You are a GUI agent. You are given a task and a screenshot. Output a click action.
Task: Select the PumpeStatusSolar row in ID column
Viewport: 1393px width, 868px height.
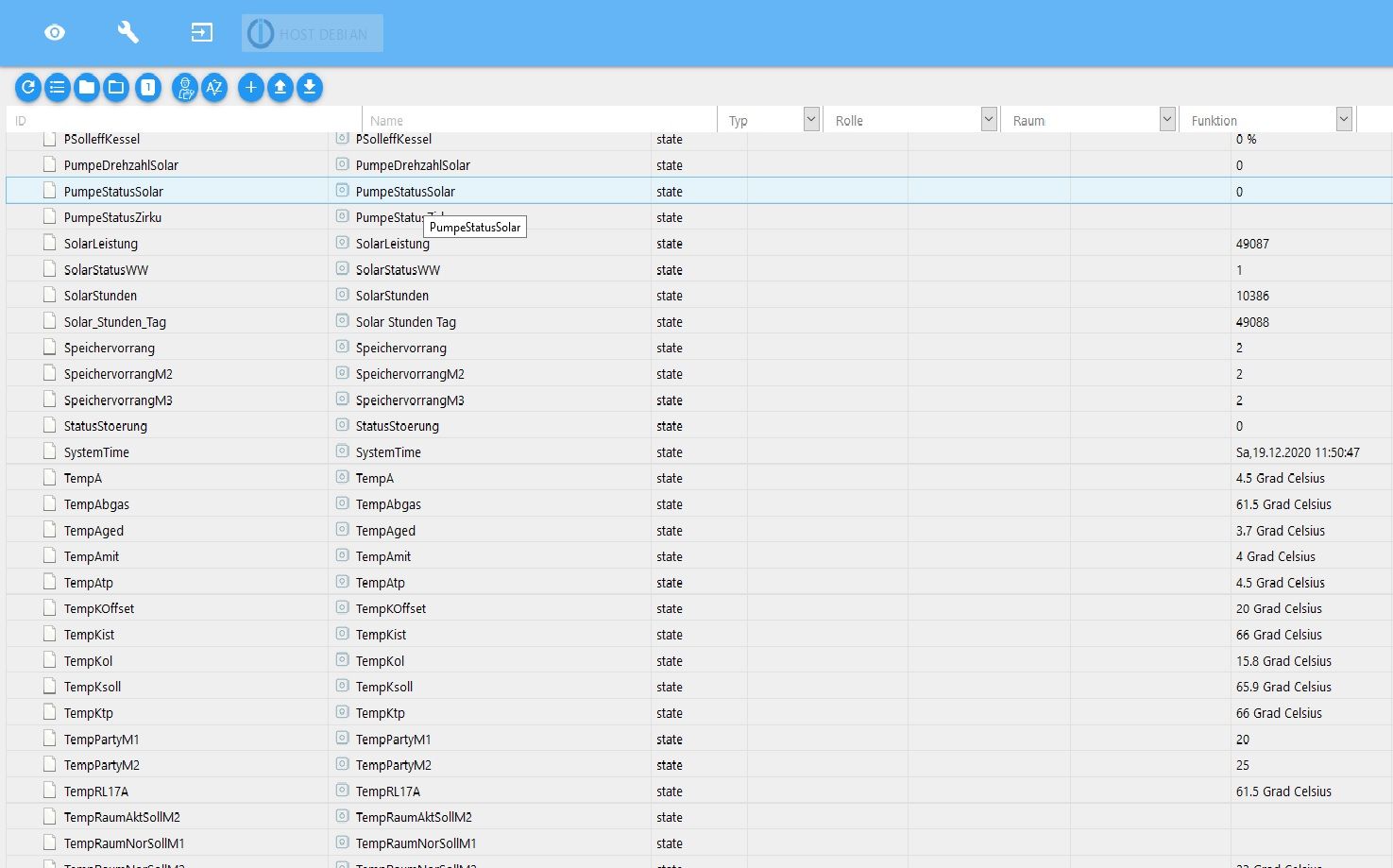pos(113,192)
